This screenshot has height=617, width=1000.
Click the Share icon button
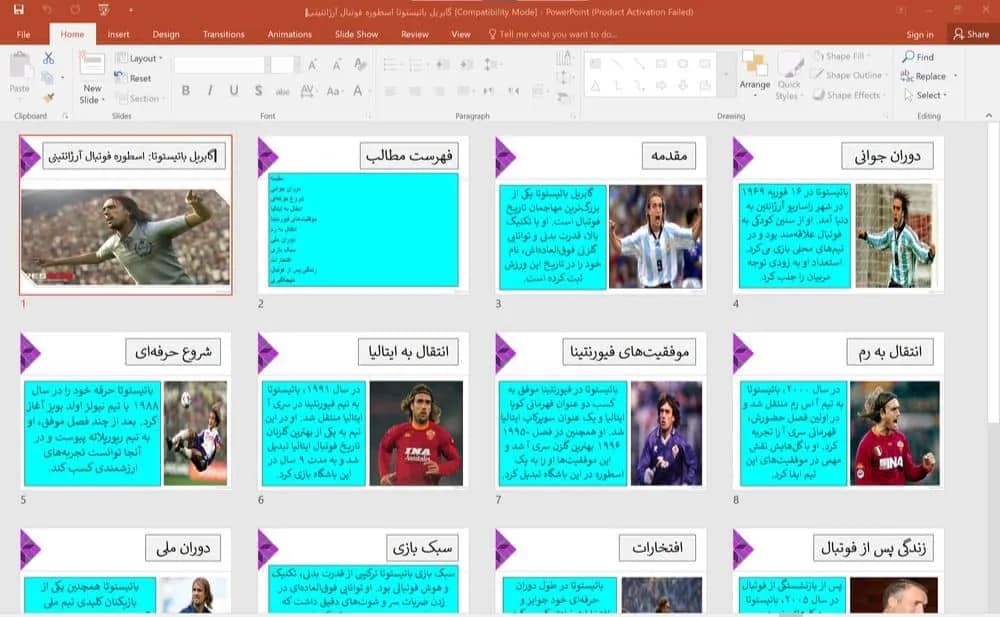click(x=972, y=34)
